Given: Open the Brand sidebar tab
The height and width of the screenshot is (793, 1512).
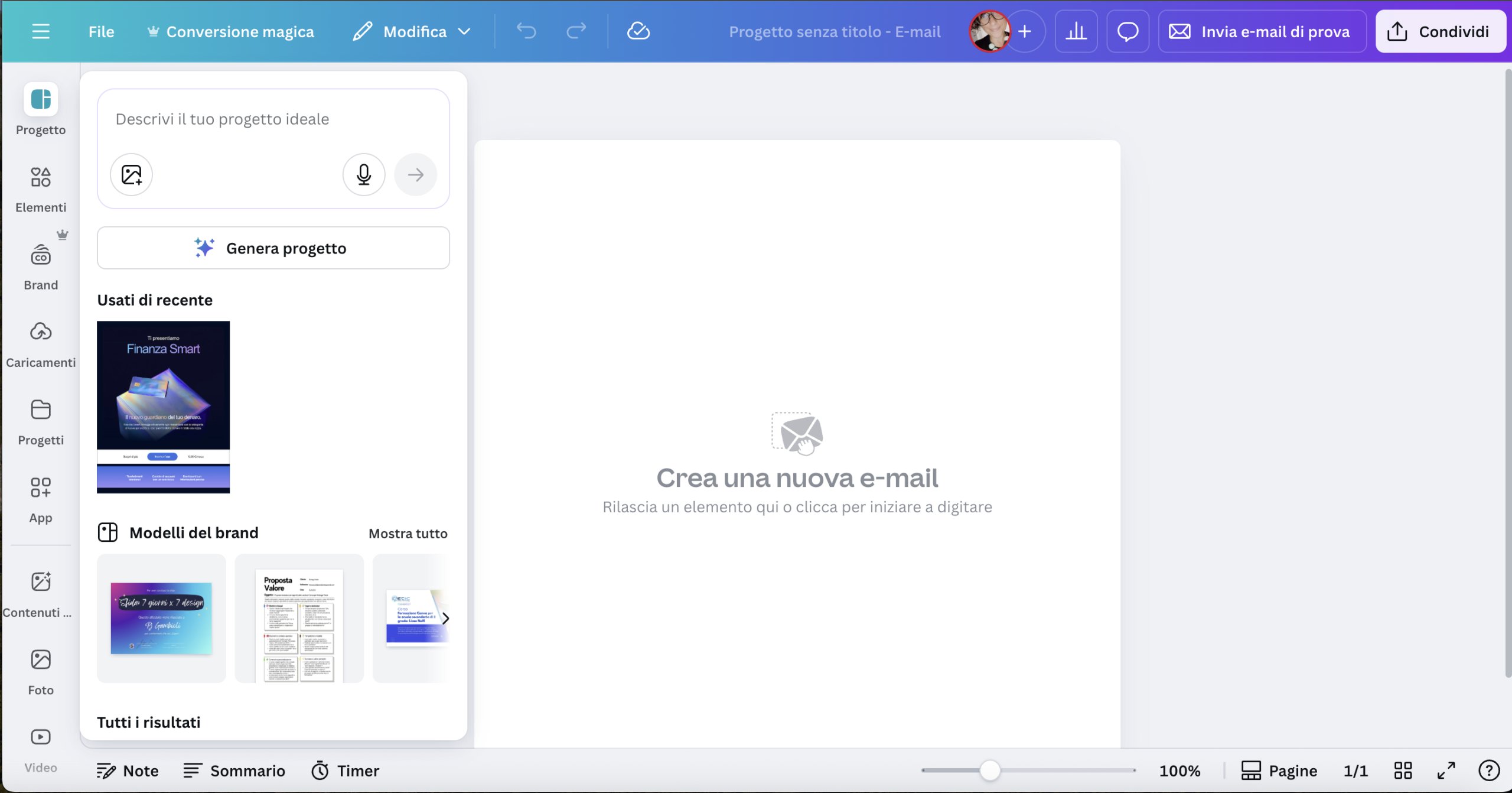Looking at the screenshot, I should point(41,266).
